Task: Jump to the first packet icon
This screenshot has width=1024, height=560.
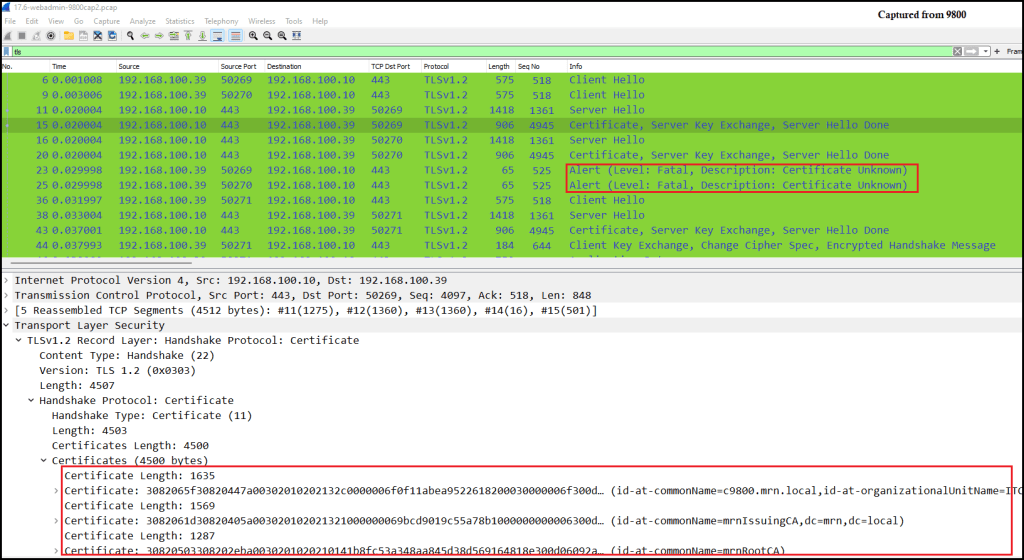Action: pos(188,36)
